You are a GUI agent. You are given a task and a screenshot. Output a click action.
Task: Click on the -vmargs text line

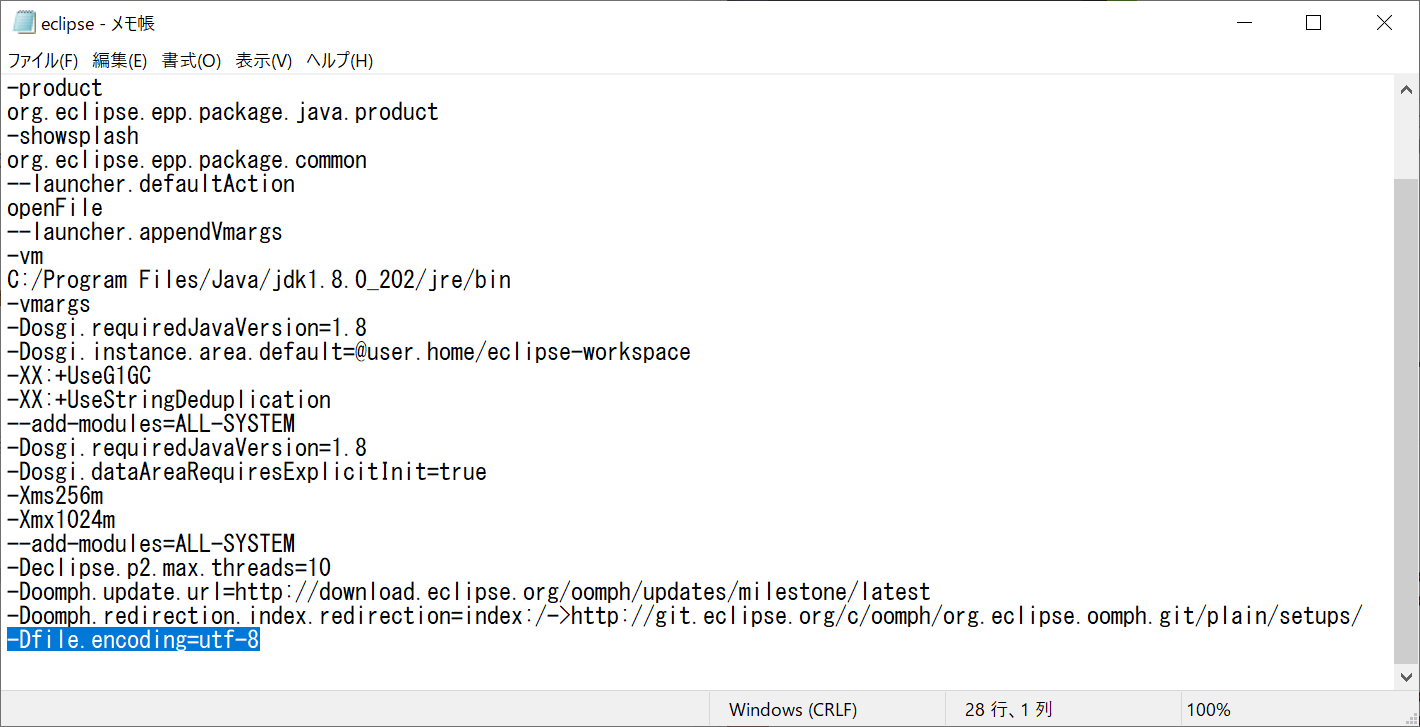pyautogui.click(x=47, y=303)
